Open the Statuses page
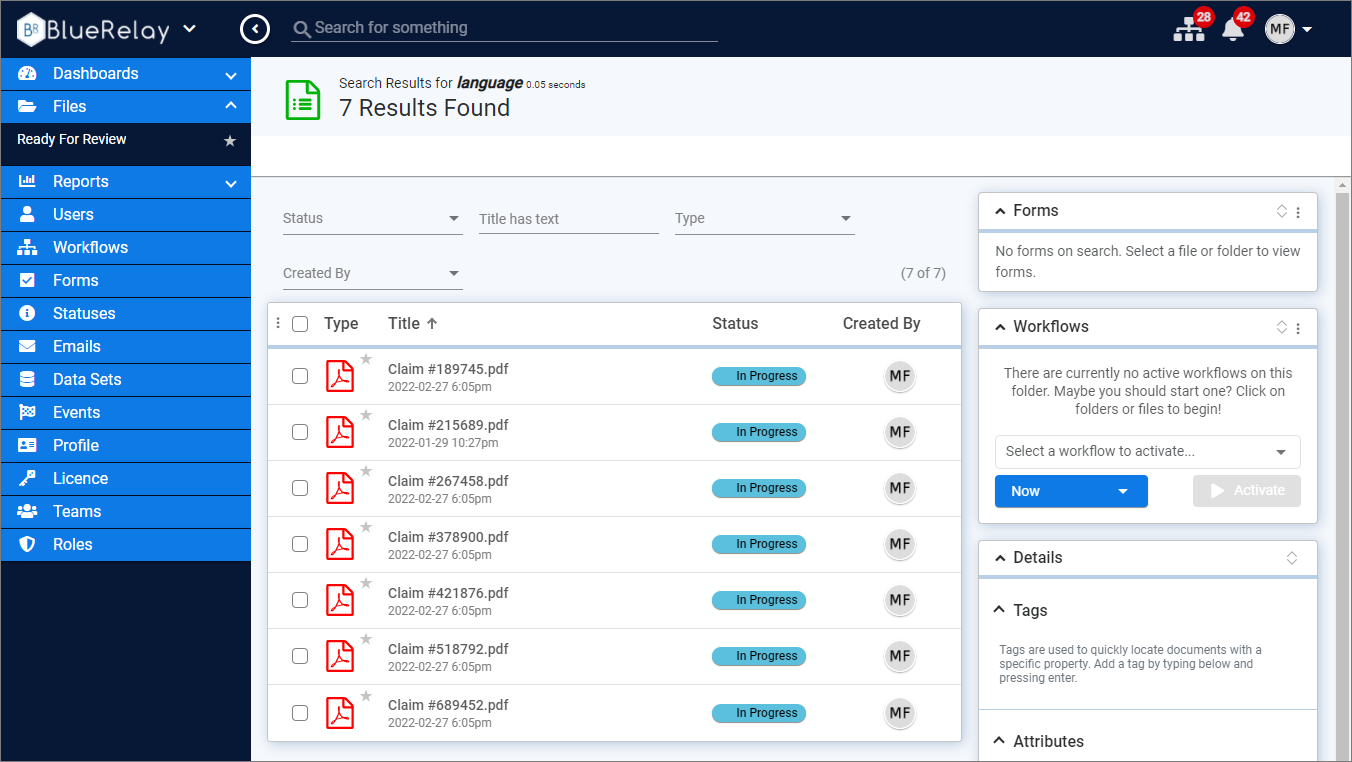Screen dimensions: 1352x762 click(126, 314)
